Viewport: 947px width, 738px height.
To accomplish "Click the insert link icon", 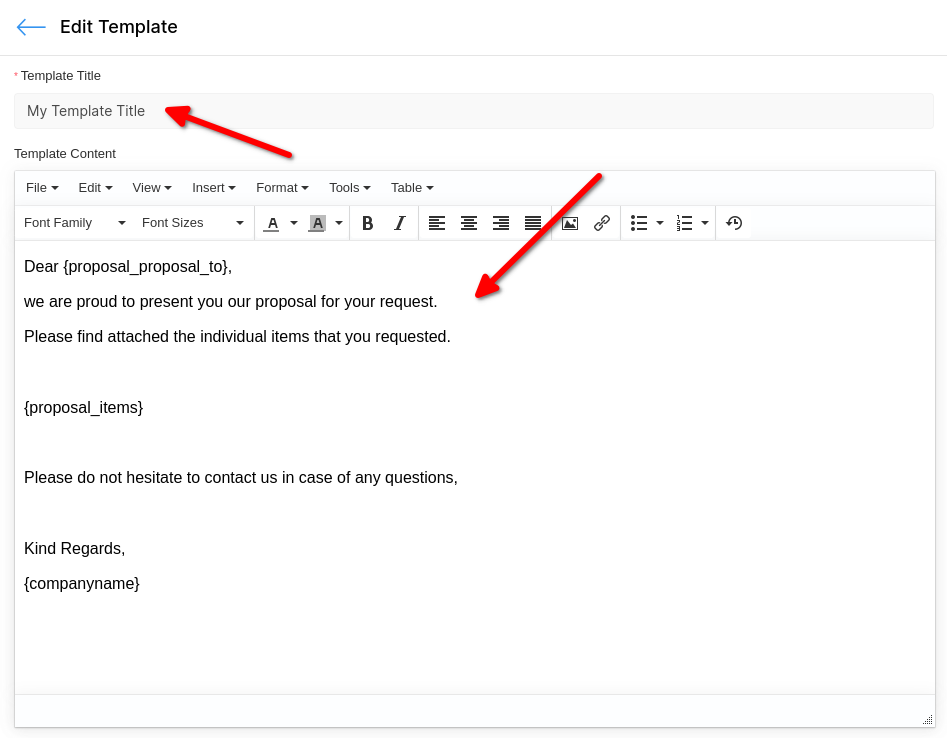I will tap(602, 223).
